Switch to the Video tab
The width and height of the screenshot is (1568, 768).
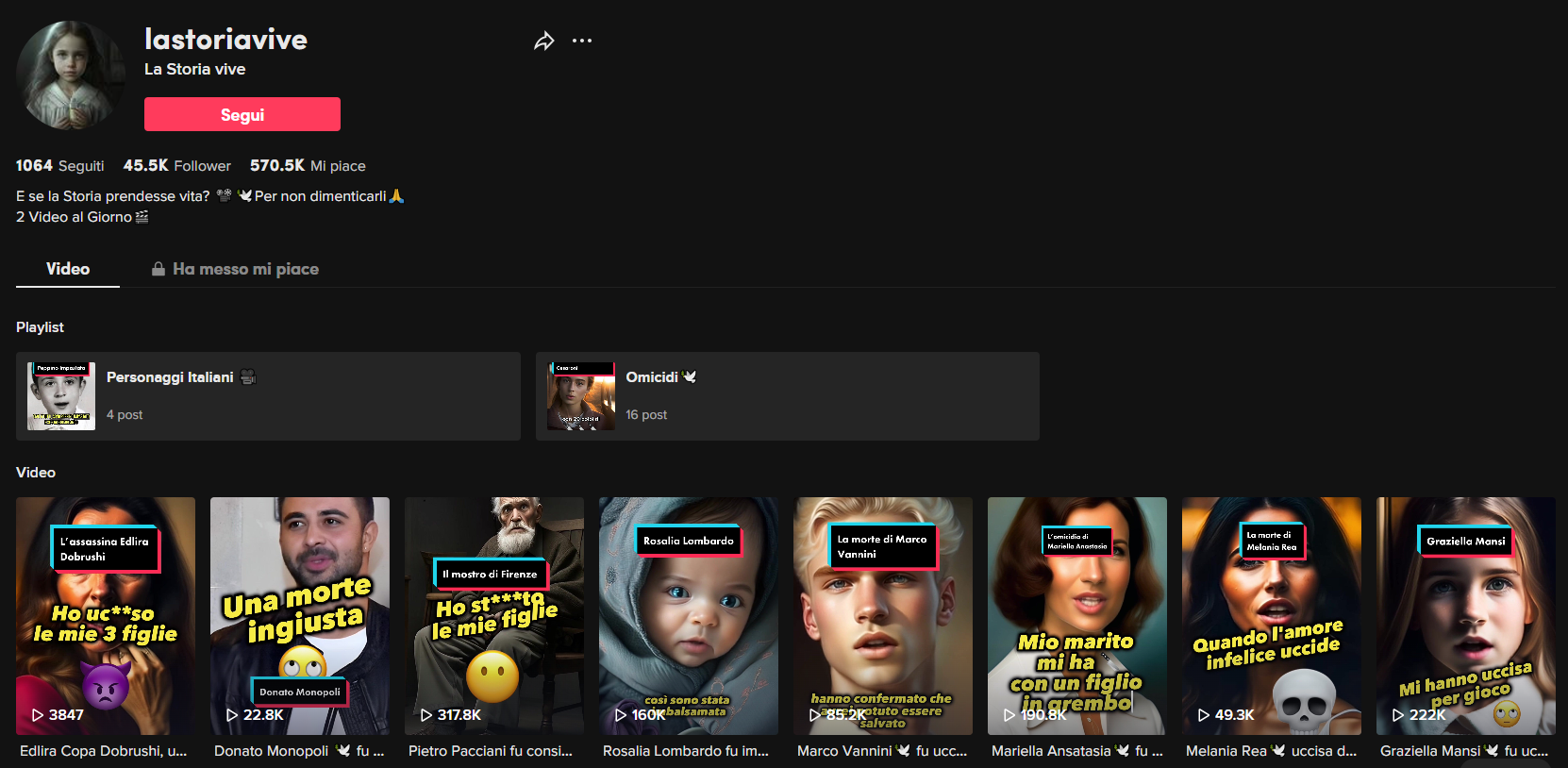pyautogui.click(x=68, y=269)
